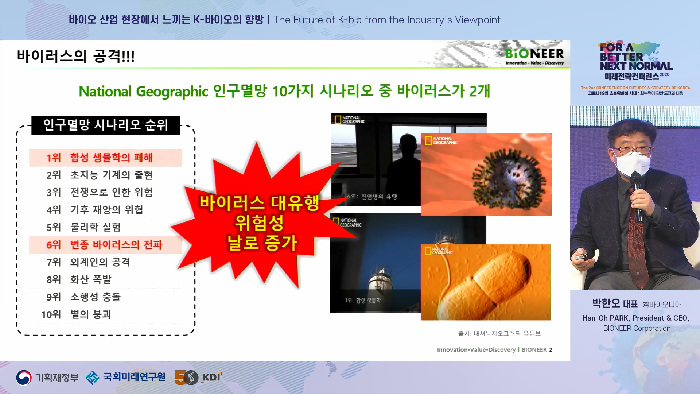Select row 9위 소행성 충돌

coord(105,297)
